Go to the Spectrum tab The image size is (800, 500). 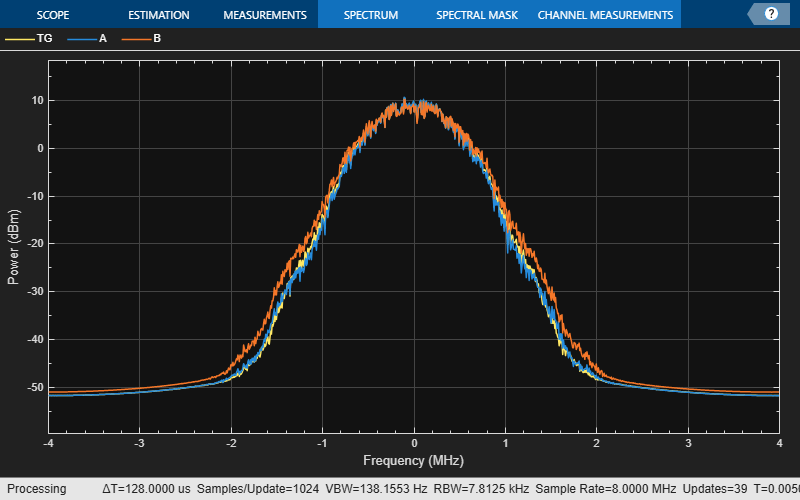click(370, 15)
